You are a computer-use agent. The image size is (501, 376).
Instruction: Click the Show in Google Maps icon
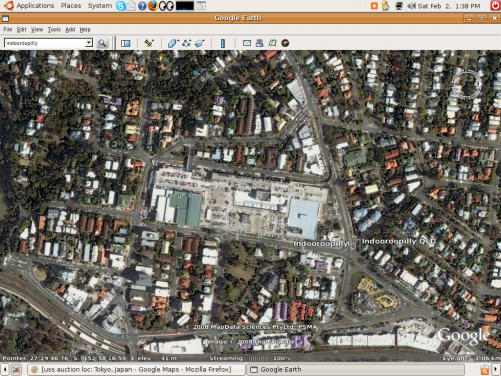[272, 43]
